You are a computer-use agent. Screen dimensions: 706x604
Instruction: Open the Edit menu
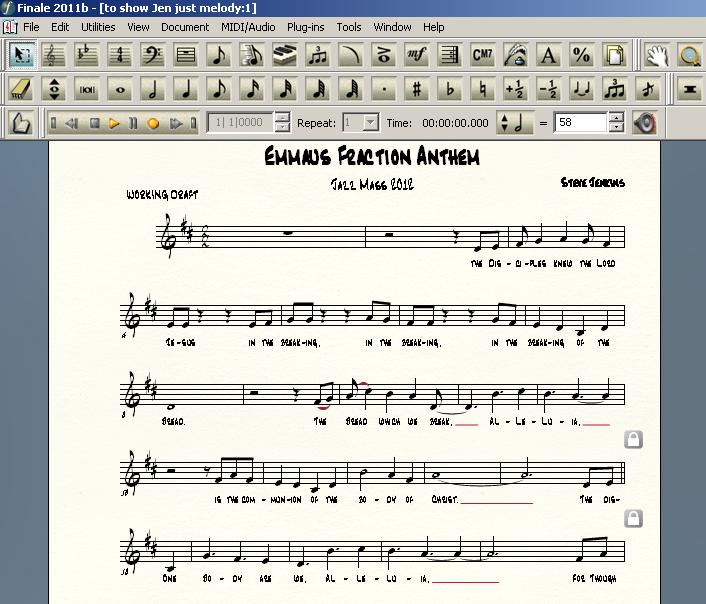point(60,27)
